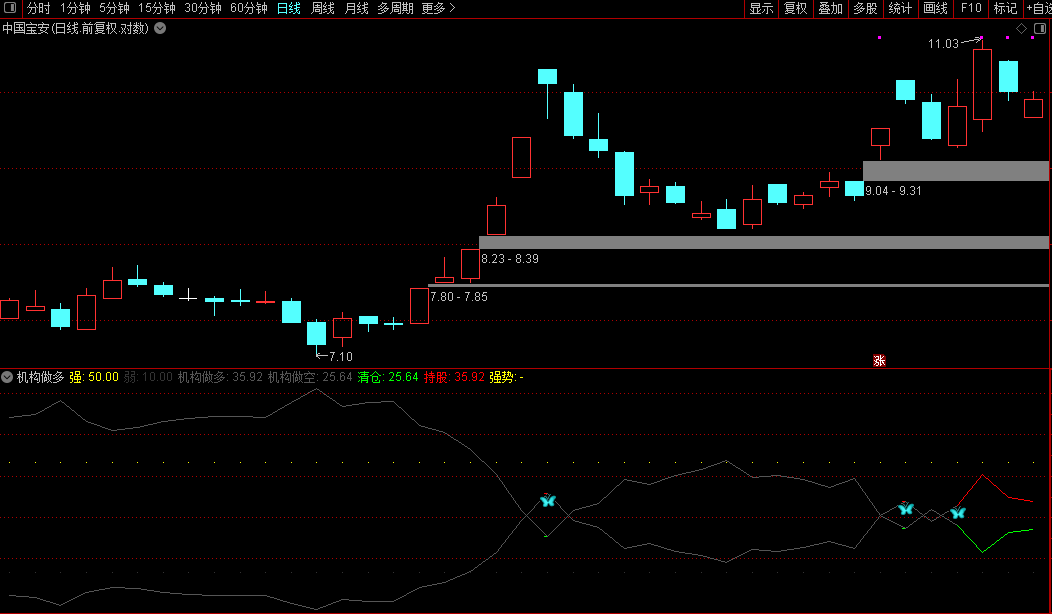Select the 60分钟 period tab
1052x614 pixels.
coord(248,8)
